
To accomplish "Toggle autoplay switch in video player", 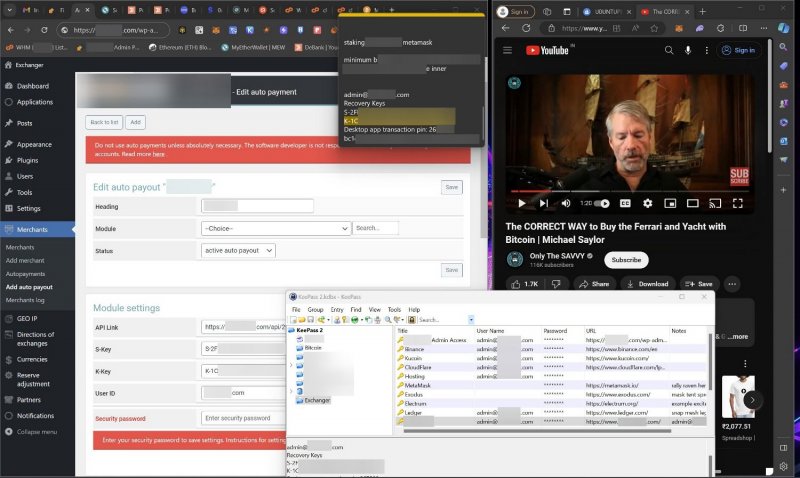I will pyautogui.click(x=602, y=203).
